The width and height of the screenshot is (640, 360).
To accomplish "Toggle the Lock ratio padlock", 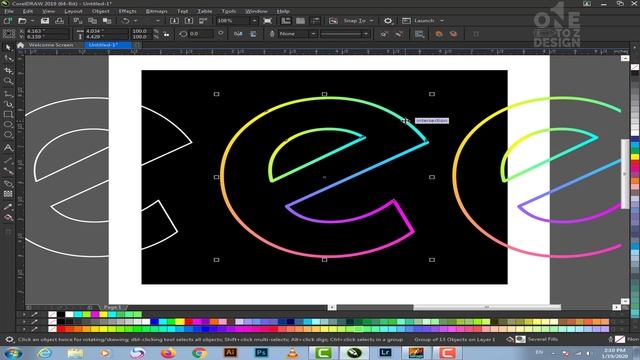I will pos(167,34).
